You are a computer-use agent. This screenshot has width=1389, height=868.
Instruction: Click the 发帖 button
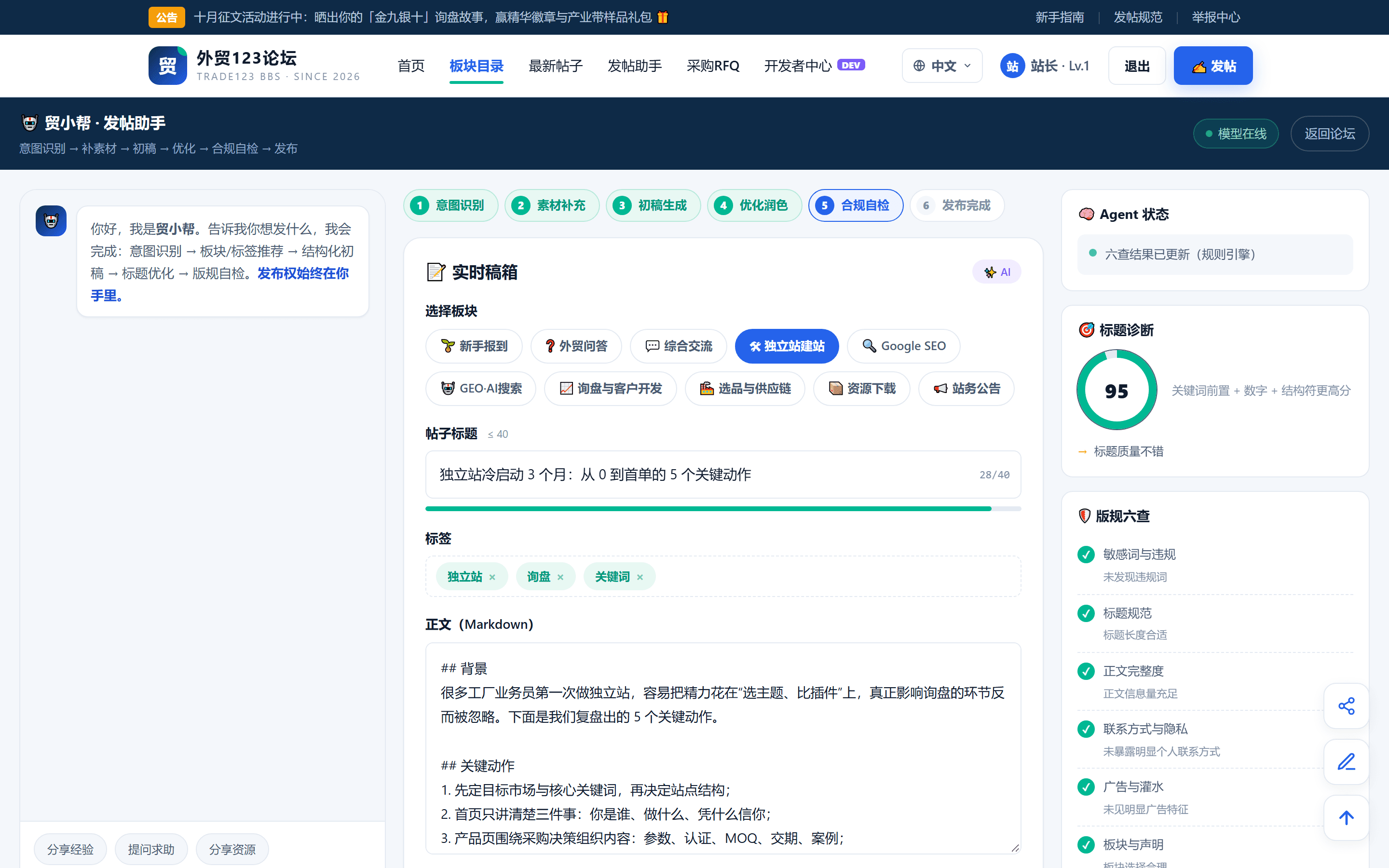[1213, 66]
